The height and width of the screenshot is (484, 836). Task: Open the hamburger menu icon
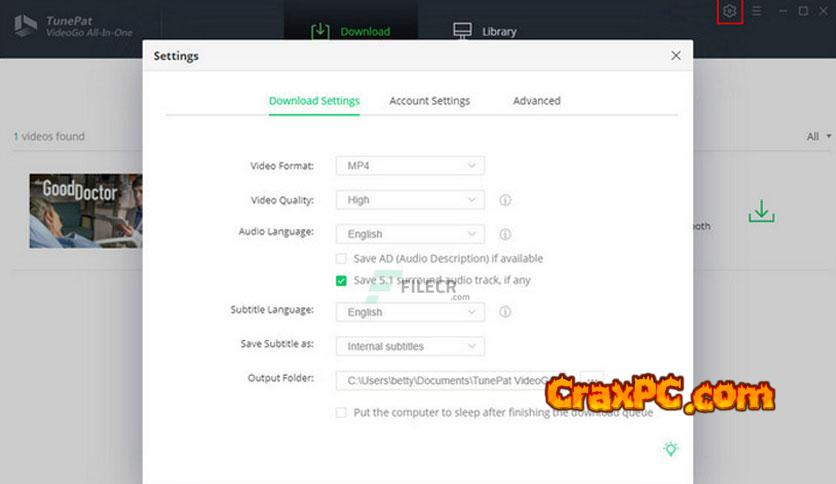756,11
